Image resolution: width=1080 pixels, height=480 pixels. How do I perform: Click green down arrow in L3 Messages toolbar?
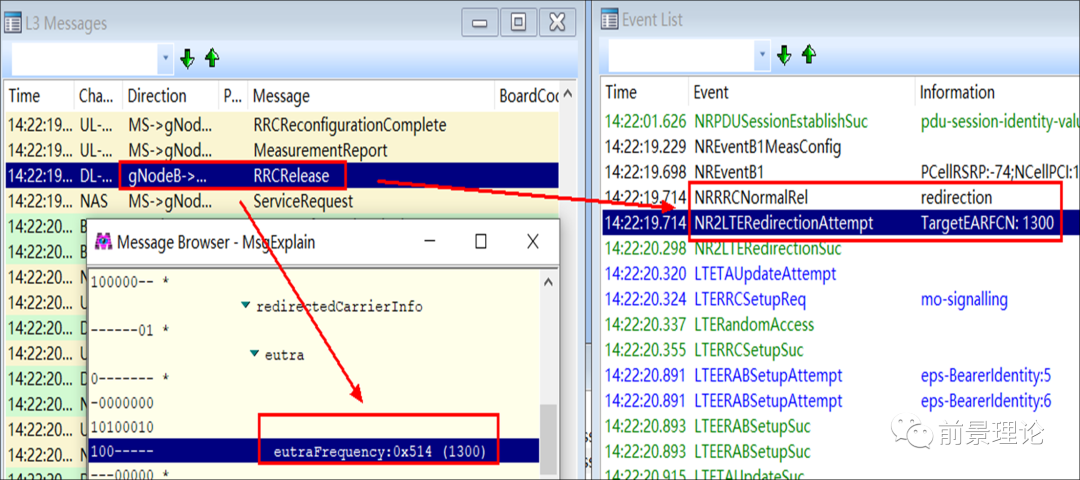[187, 58]
